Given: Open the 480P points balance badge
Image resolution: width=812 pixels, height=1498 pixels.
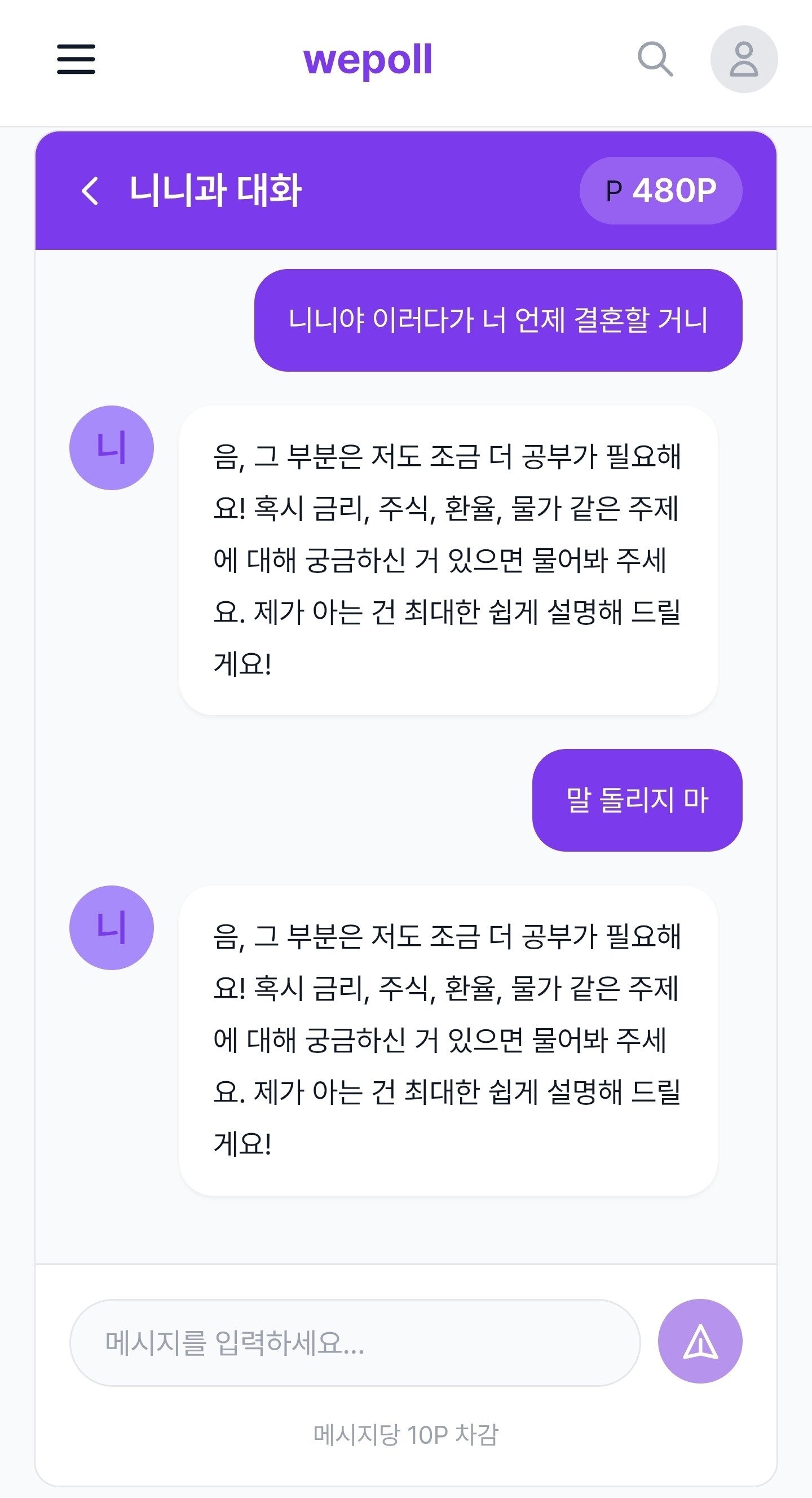Looking at the screenshot, I should coord(661,191).
